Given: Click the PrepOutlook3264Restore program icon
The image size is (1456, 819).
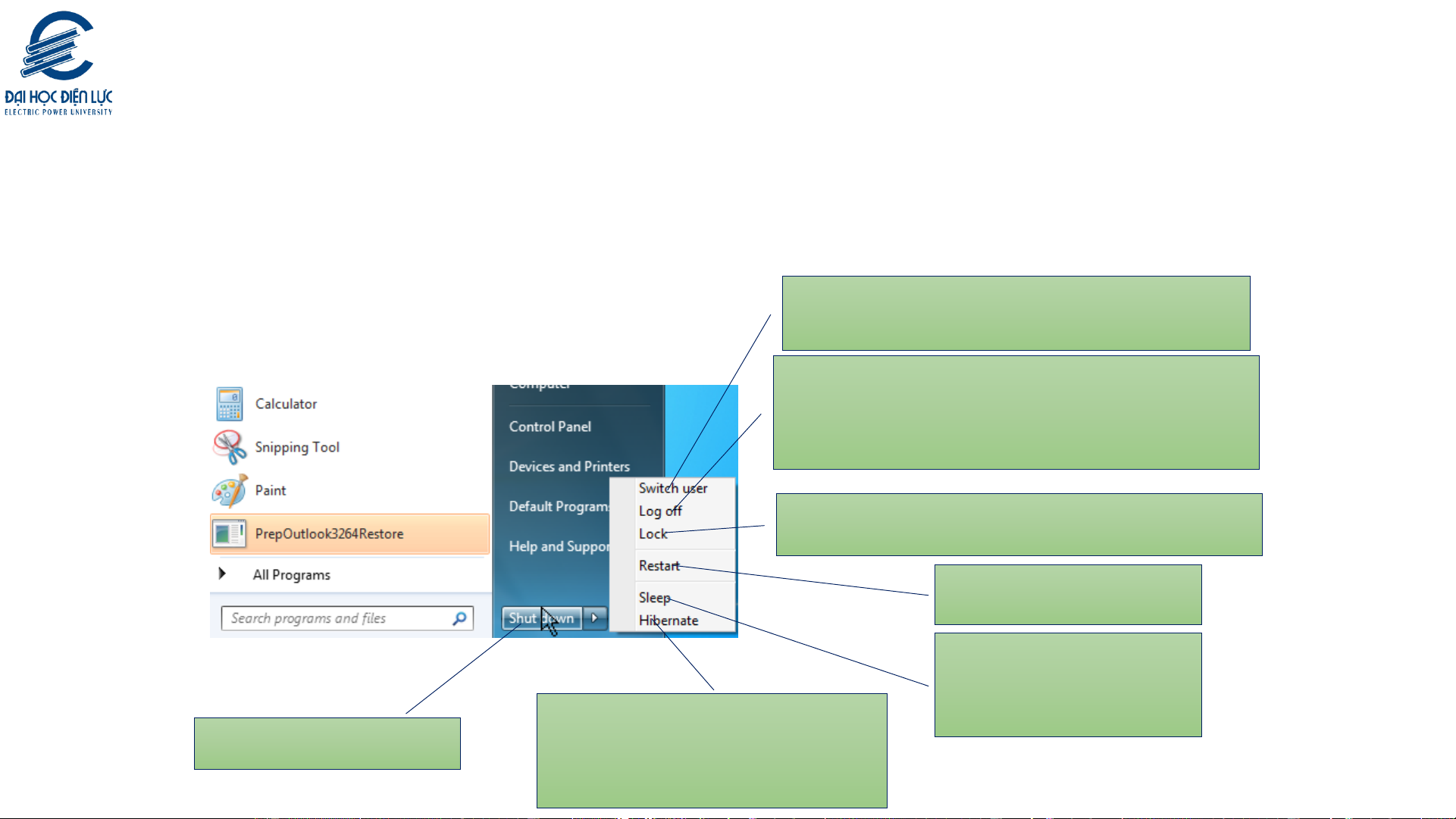Looking at the screenshot, I should click(x=229, y=533).
